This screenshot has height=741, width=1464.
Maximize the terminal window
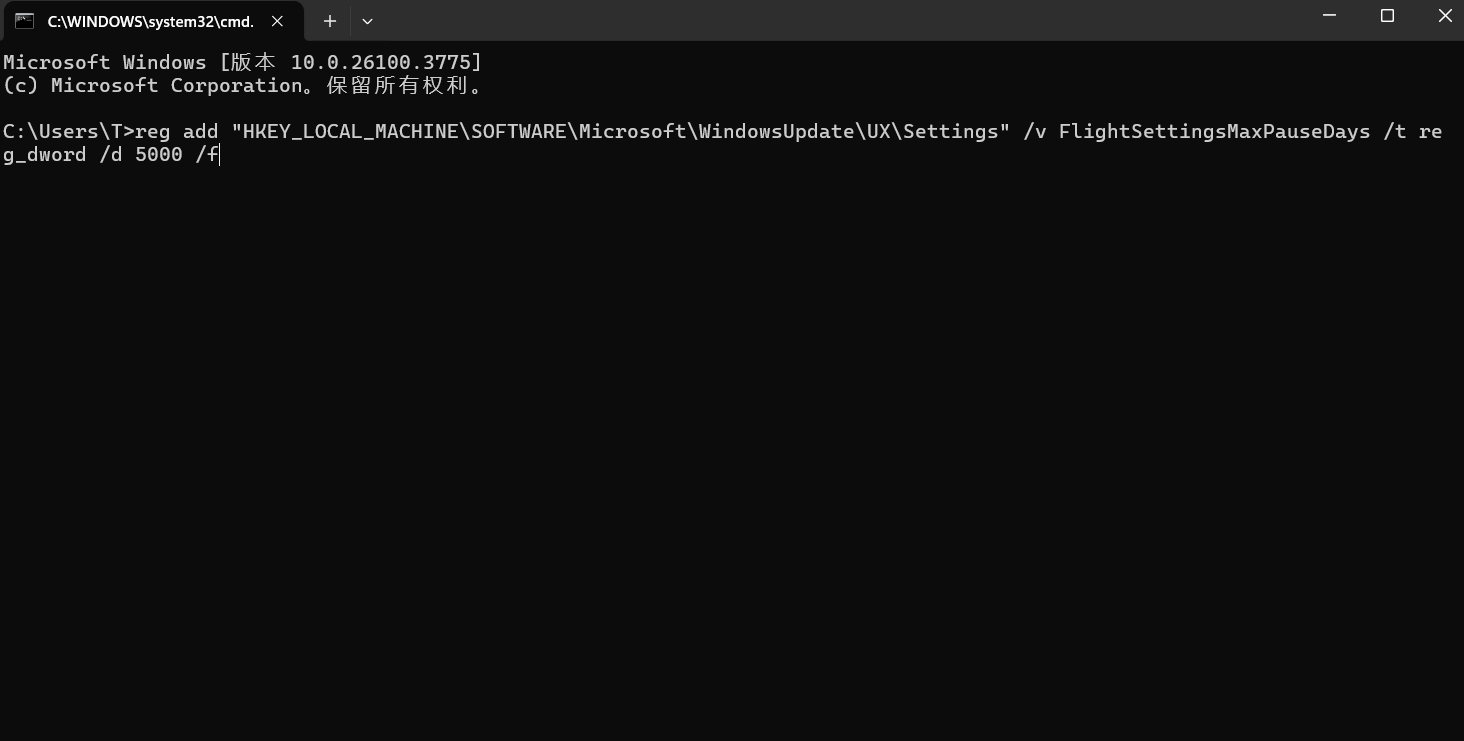[x=1387, y=16]
